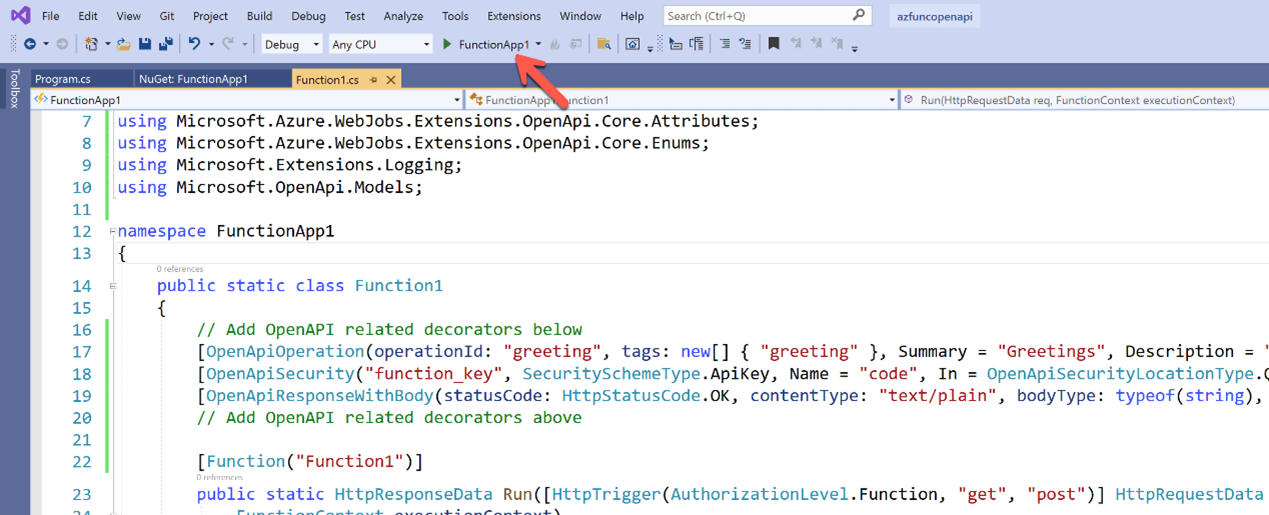Open the Project menu
The image size is (1269, 515).
pos(210,16)
